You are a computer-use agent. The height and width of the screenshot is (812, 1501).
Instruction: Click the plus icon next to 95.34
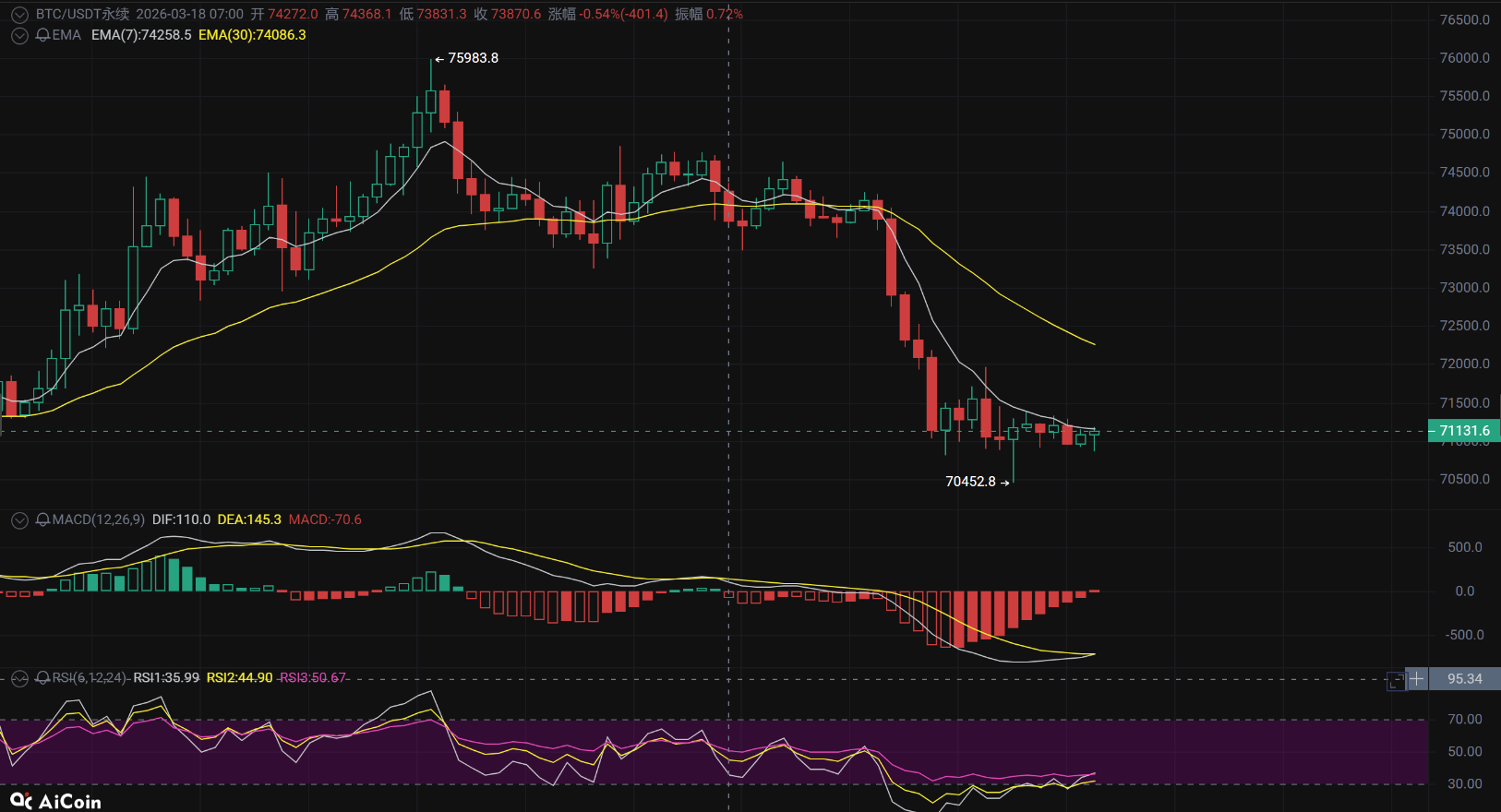pos(1417,679)
